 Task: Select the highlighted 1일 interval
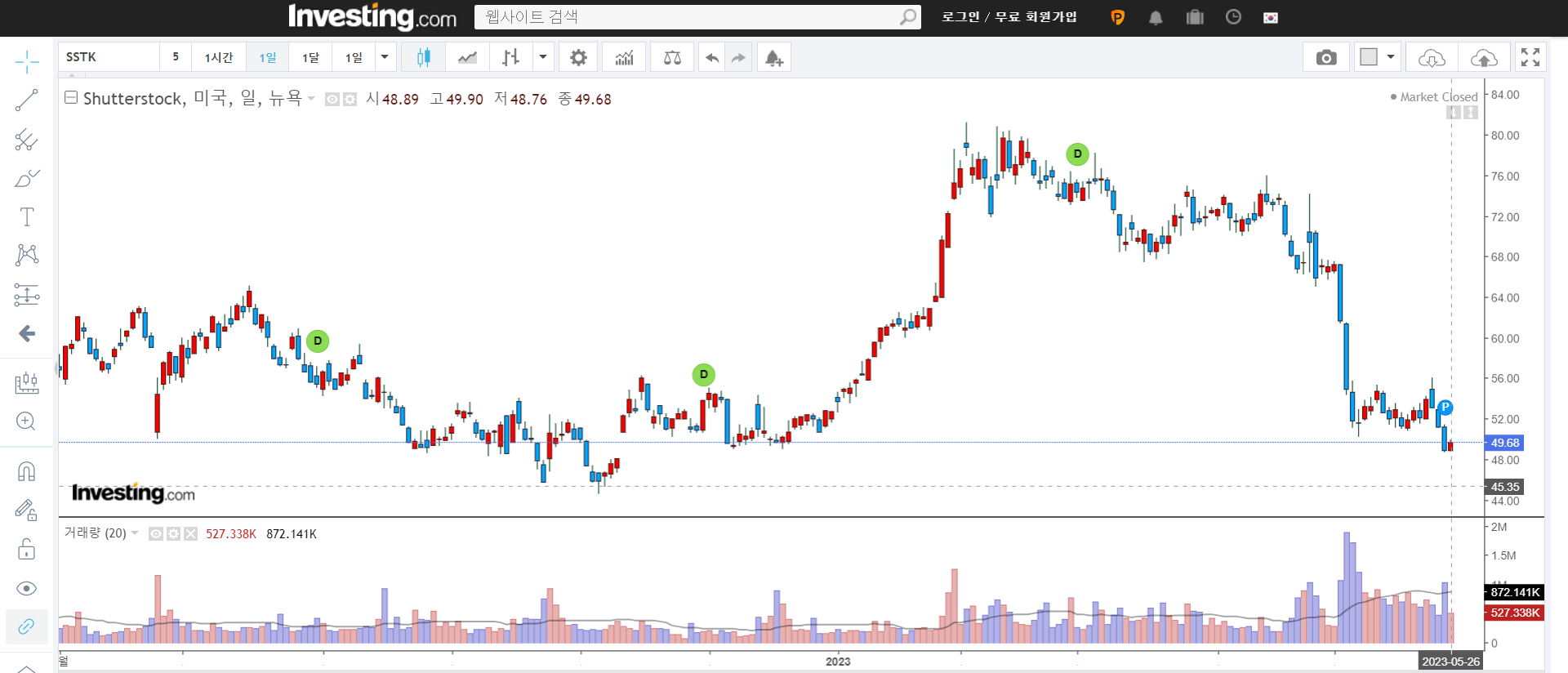point(268,57)
